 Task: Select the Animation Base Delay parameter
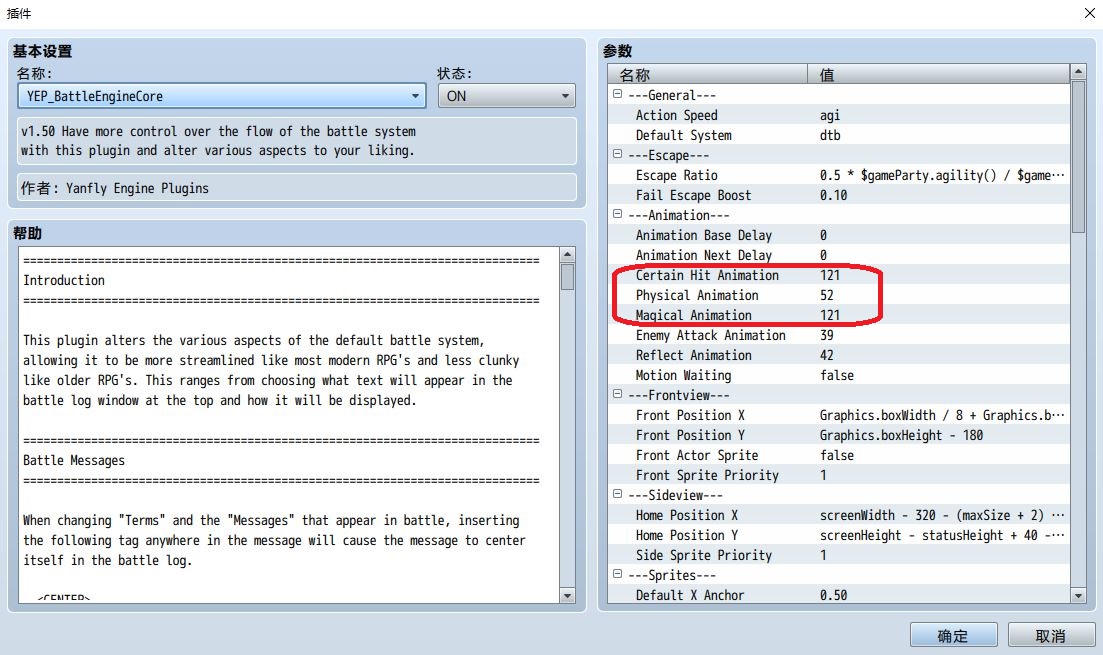coord(839,235)
